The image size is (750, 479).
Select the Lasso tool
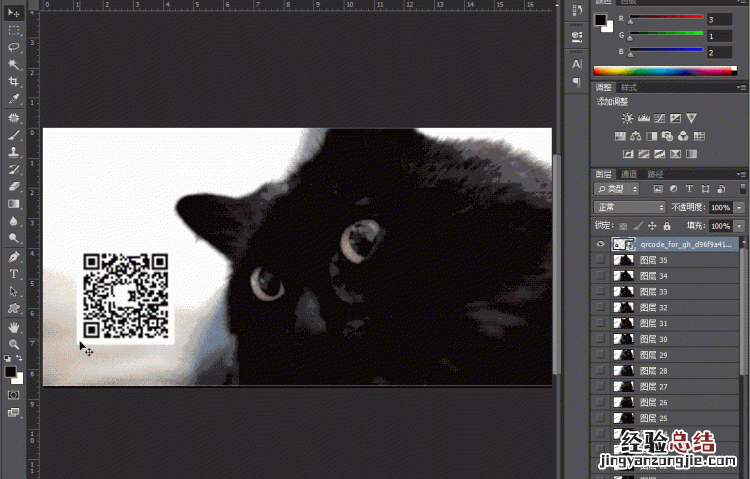[14, 47]
